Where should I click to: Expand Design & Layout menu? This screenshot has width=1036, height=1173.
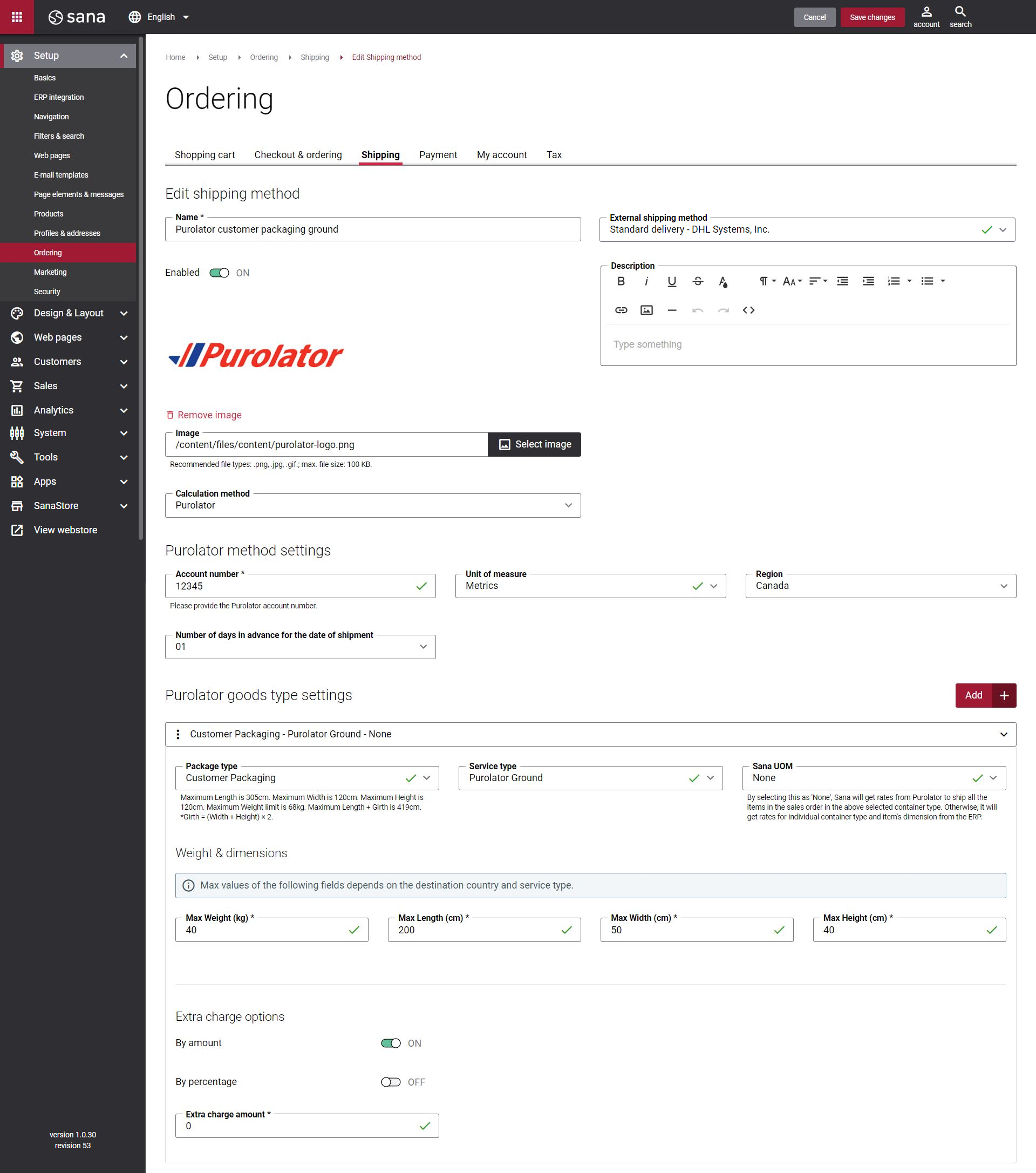[x=69, y=313]
